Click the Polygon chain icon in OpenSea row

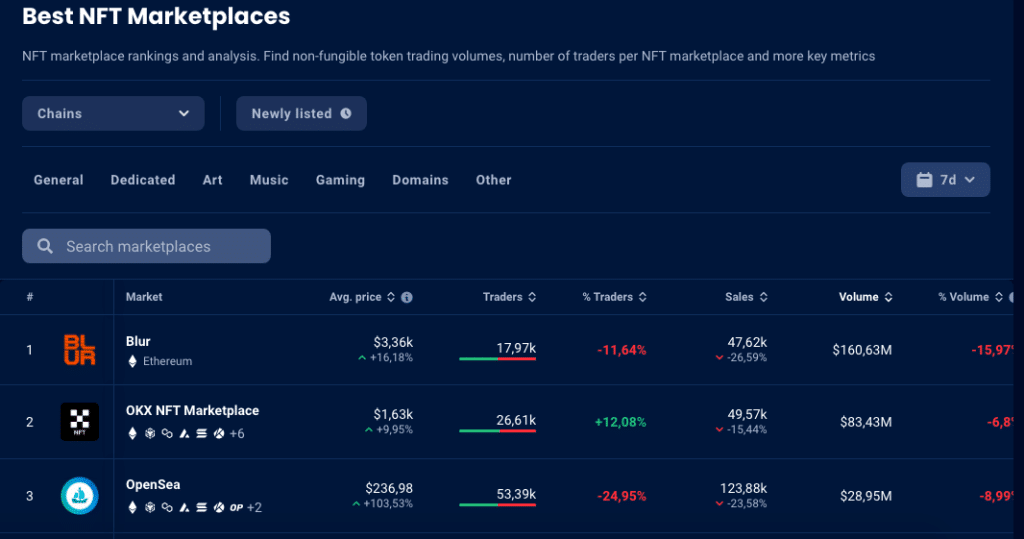[x=167, y=507]
